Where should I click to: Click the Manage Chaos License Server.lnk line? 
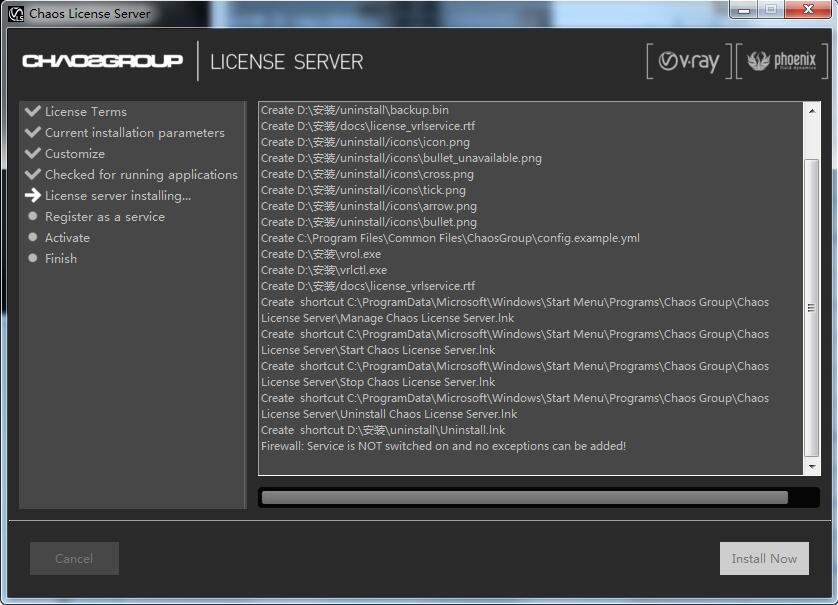(515, 311)
